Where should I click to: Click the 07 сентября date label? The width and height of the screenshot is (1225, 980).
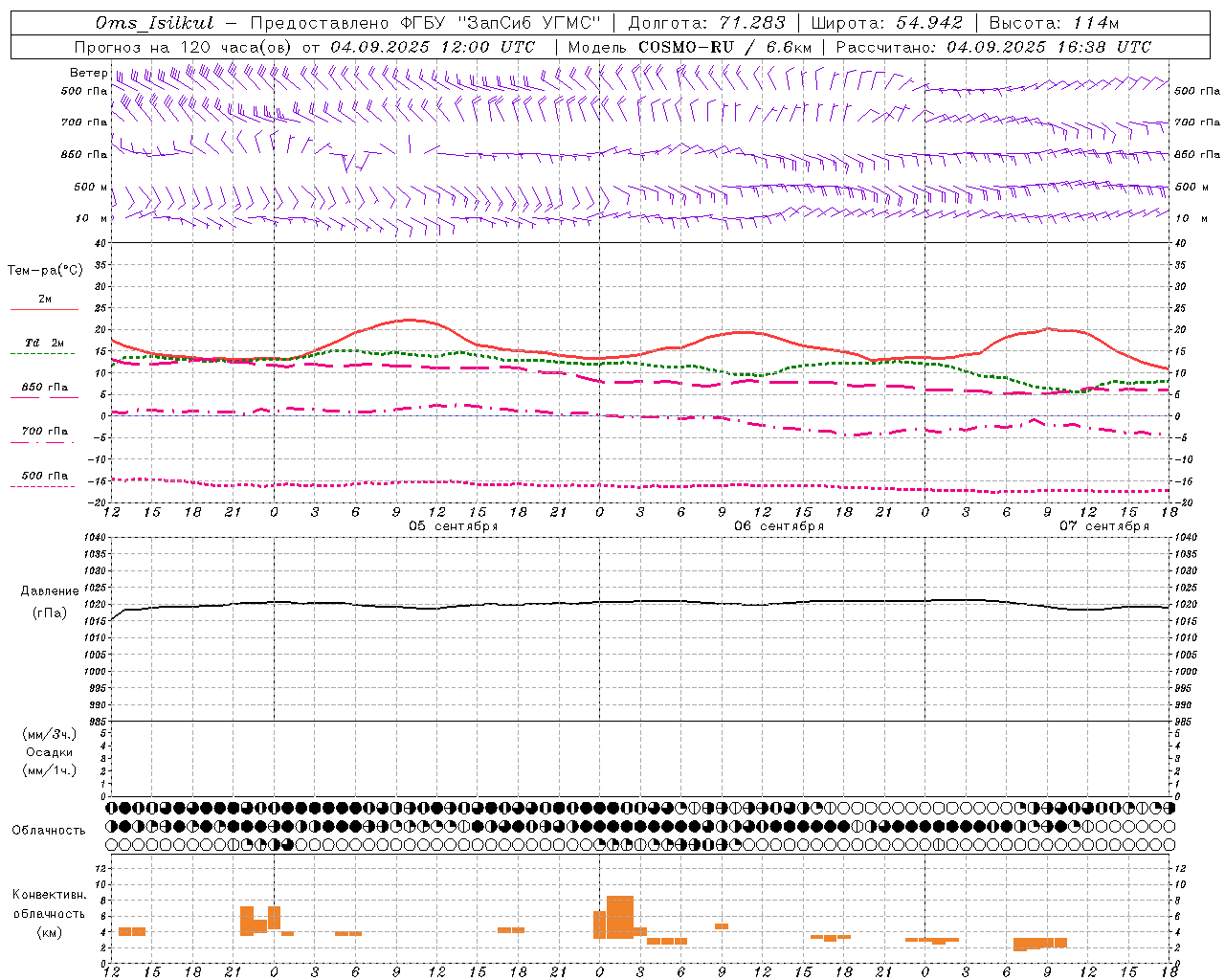[1104, 526]
